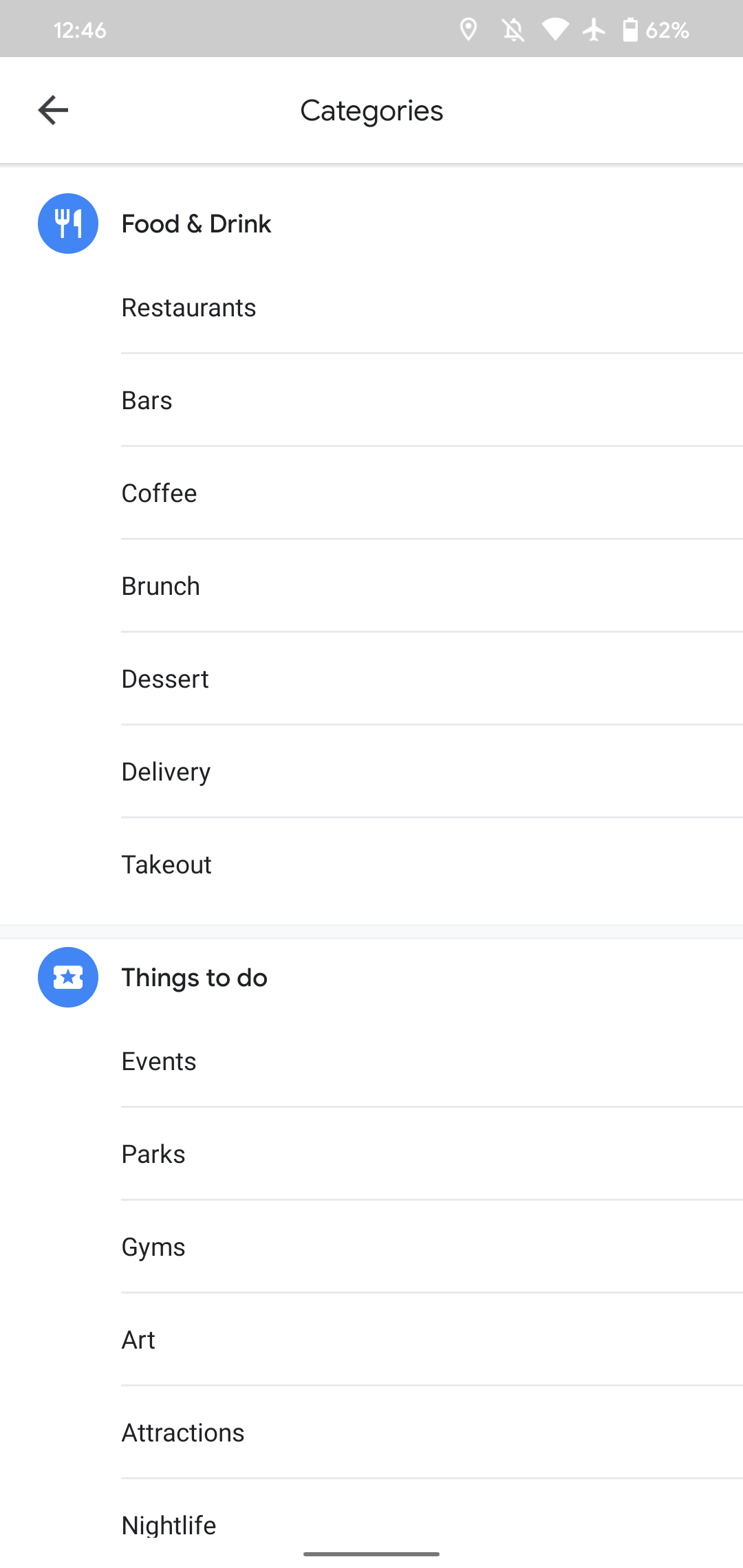Tap the Attractions category
743x1568 pixels.
(183, 1433)
